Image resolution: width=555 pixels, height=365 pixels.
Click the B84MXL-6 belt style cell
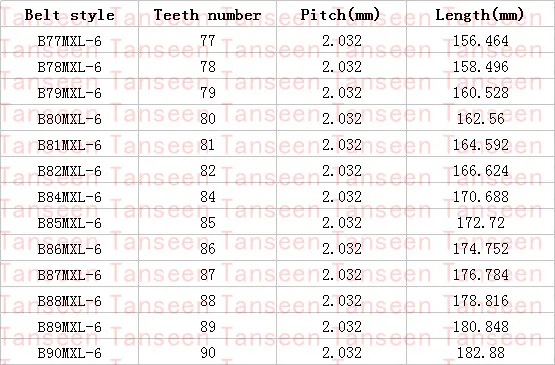click(x=69, y=197)
